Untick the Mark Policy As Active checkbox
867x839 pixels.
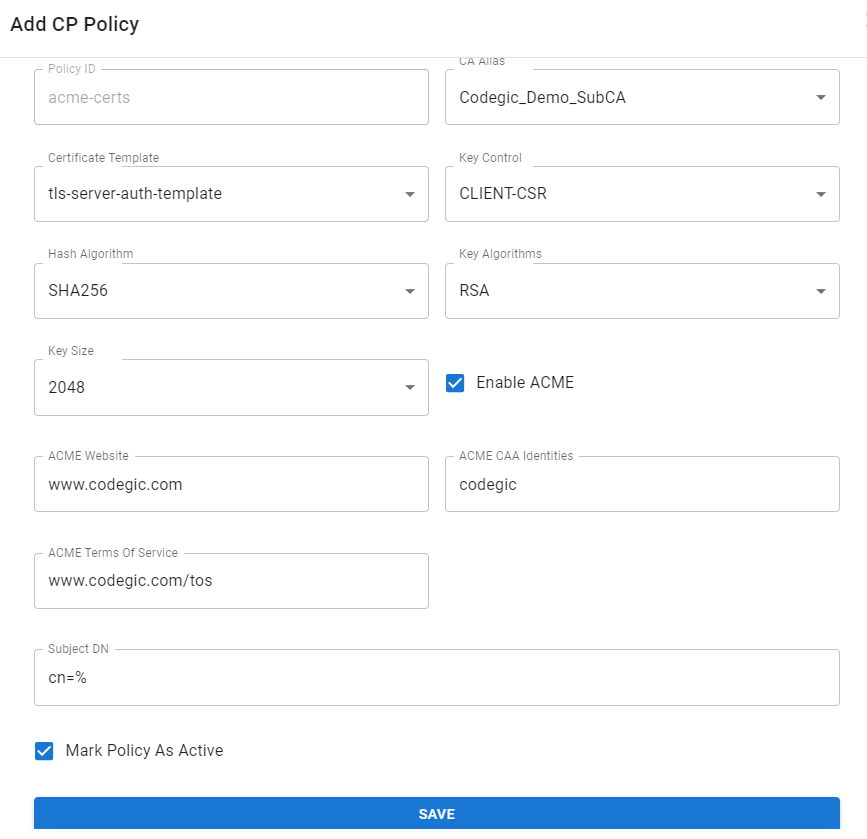44,751
